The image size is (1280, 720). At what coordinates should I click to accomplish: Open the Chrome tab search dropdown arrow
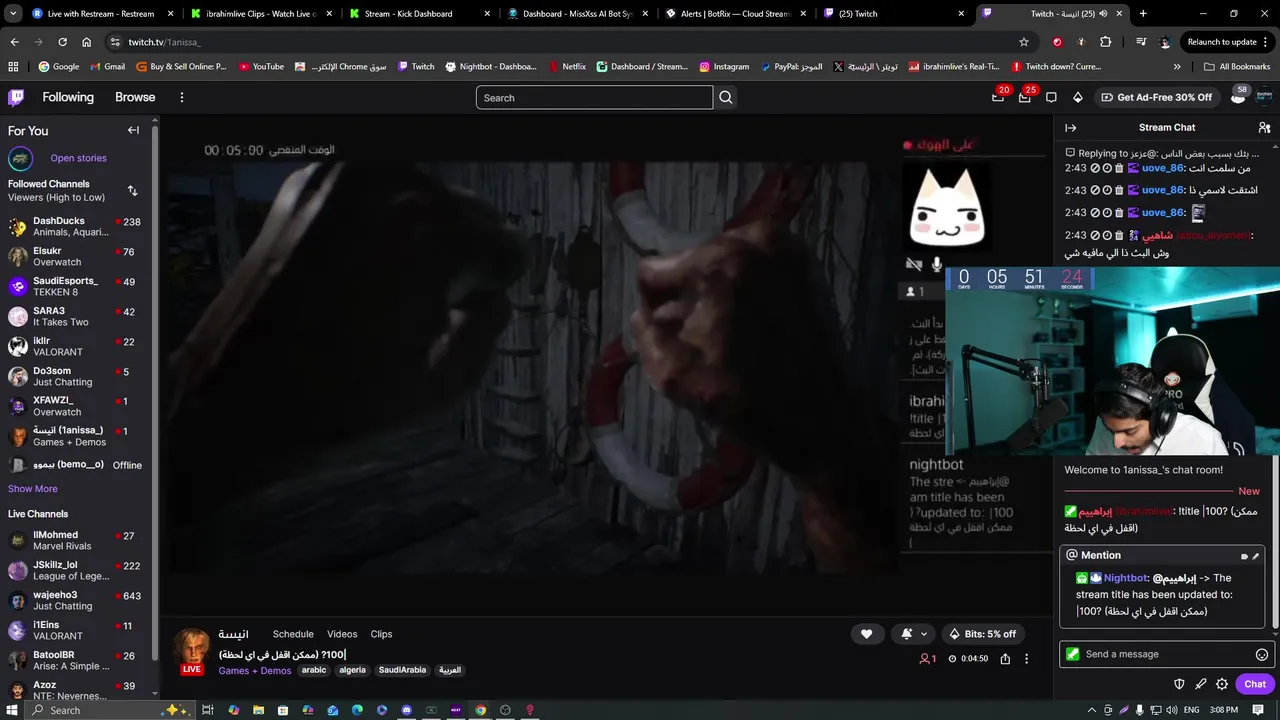12,14
